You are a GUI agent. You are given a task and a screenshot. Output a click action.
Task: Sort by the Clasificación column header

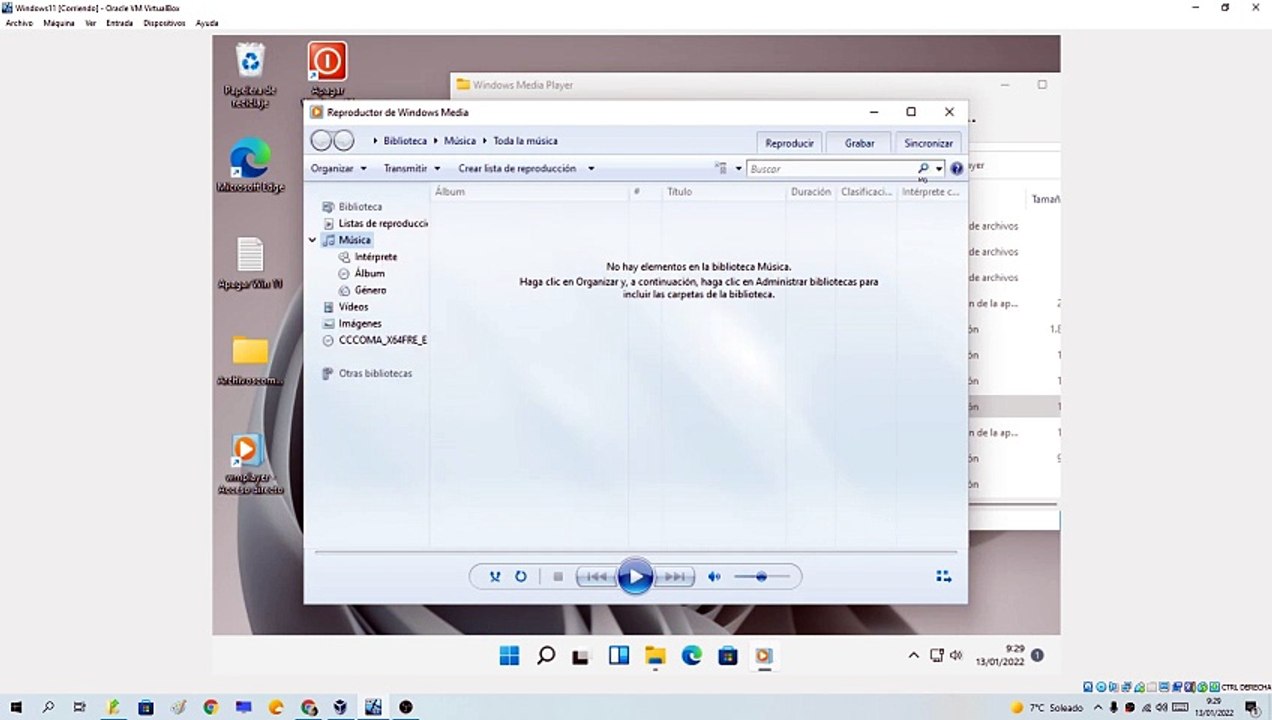point(866,192)
